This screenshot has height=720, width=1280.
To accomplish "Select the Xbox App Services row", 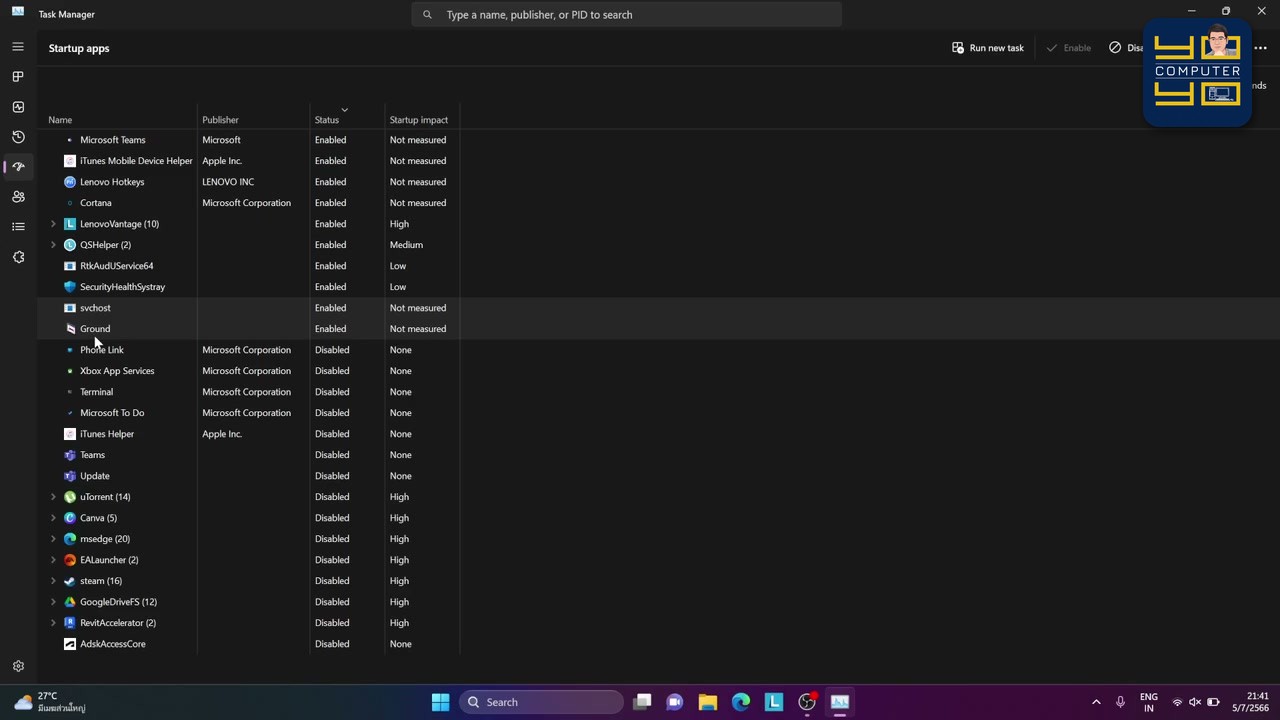I will click(x=660, y=371).
